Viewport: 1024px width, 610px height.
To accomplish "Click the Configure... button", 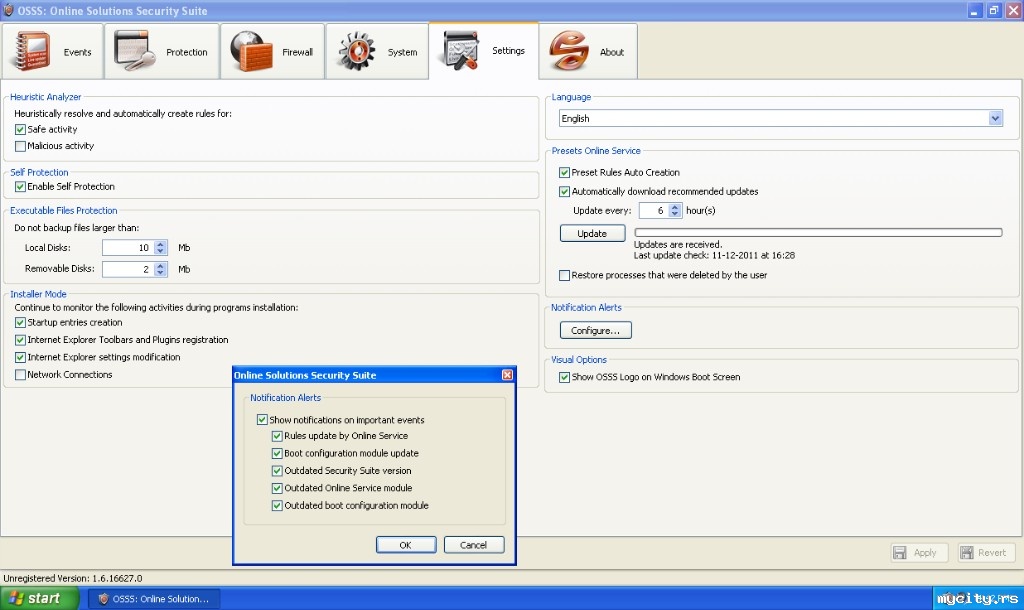I will 596,330.
